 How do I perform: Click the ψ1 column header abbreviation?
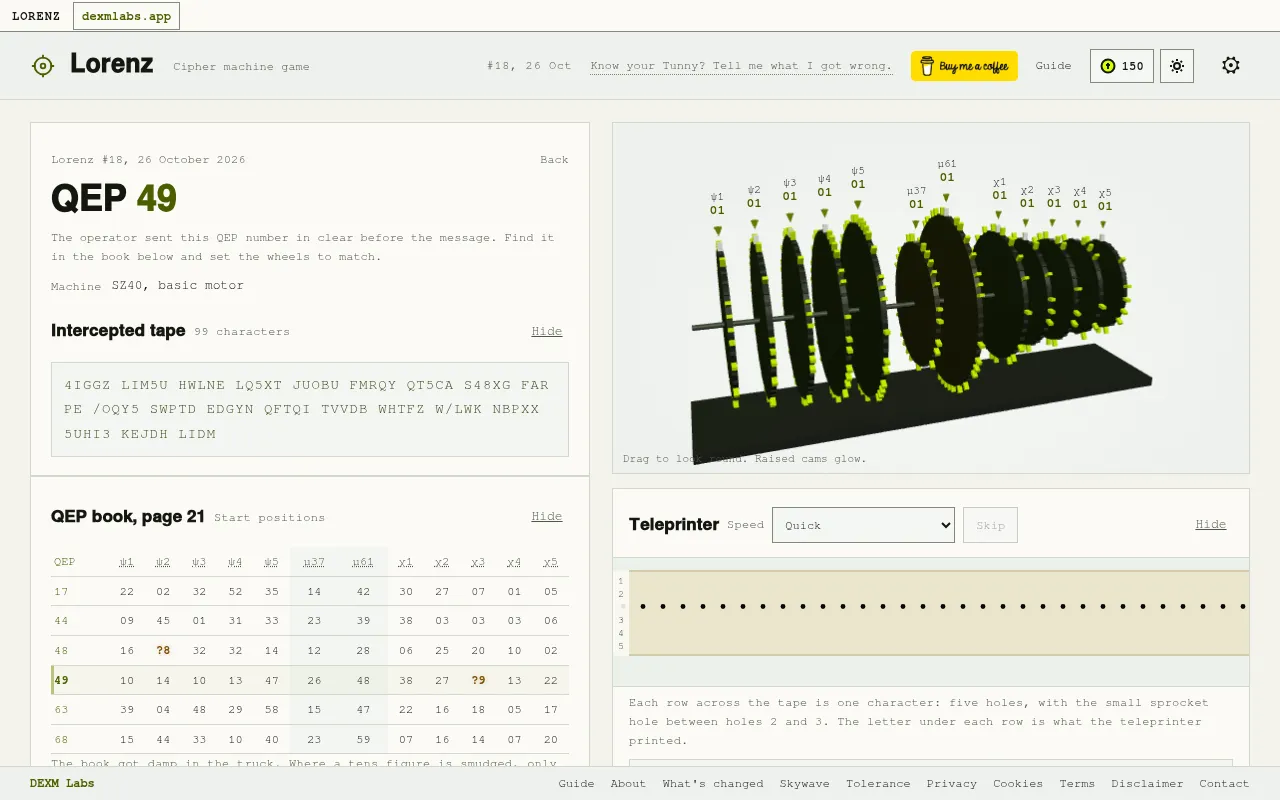[127, 562]
